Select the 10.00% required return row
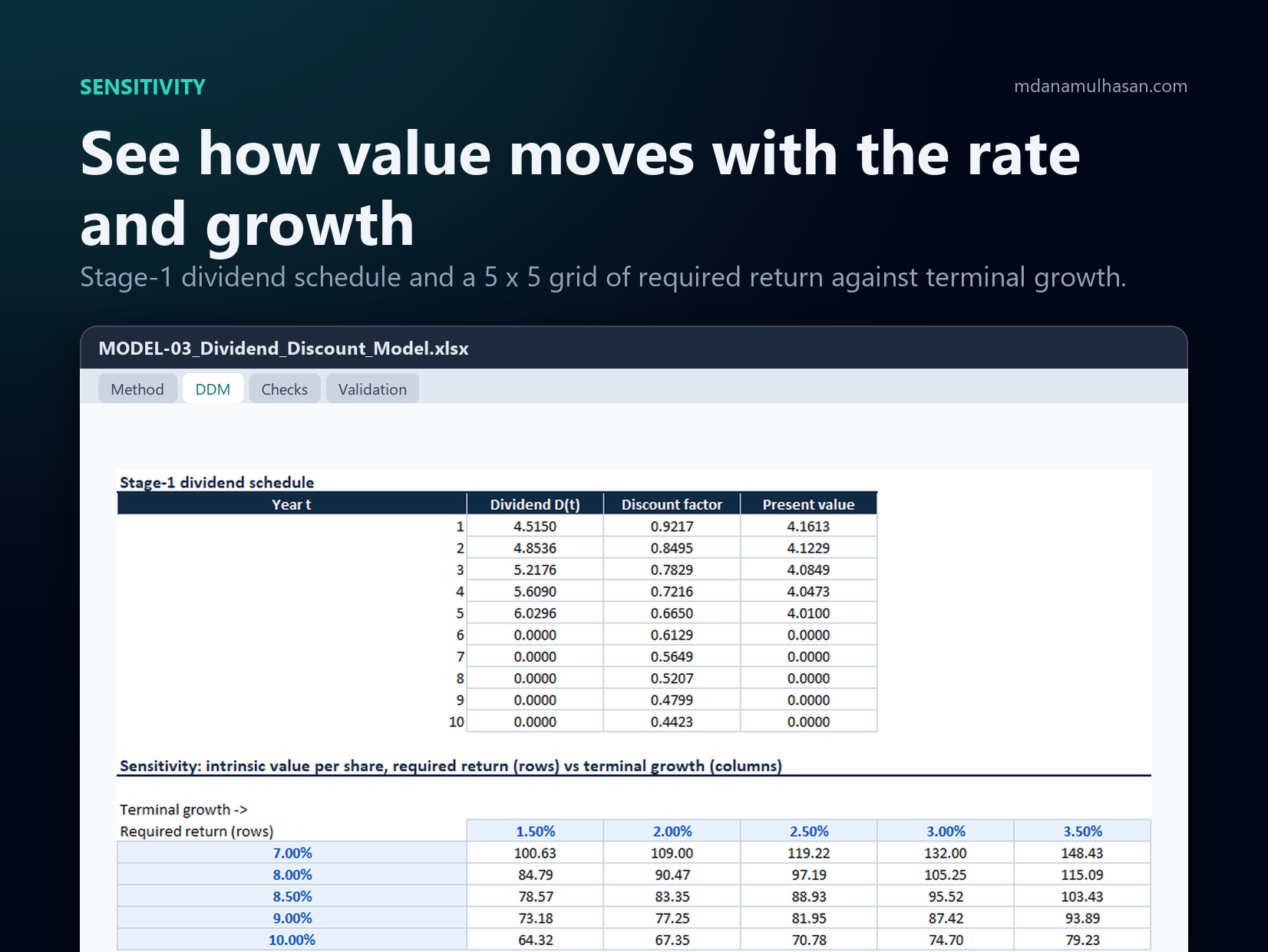 pos(292,940)
